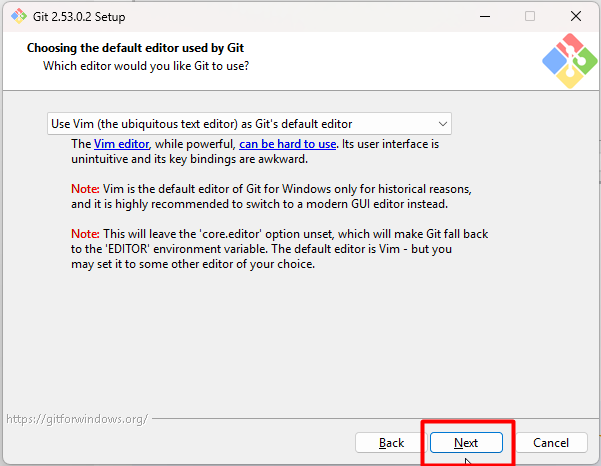601x466 pixels.
Task: Click the 'Git 2.53.0.2 Setup' title text
Action: (x=79, y=17)
